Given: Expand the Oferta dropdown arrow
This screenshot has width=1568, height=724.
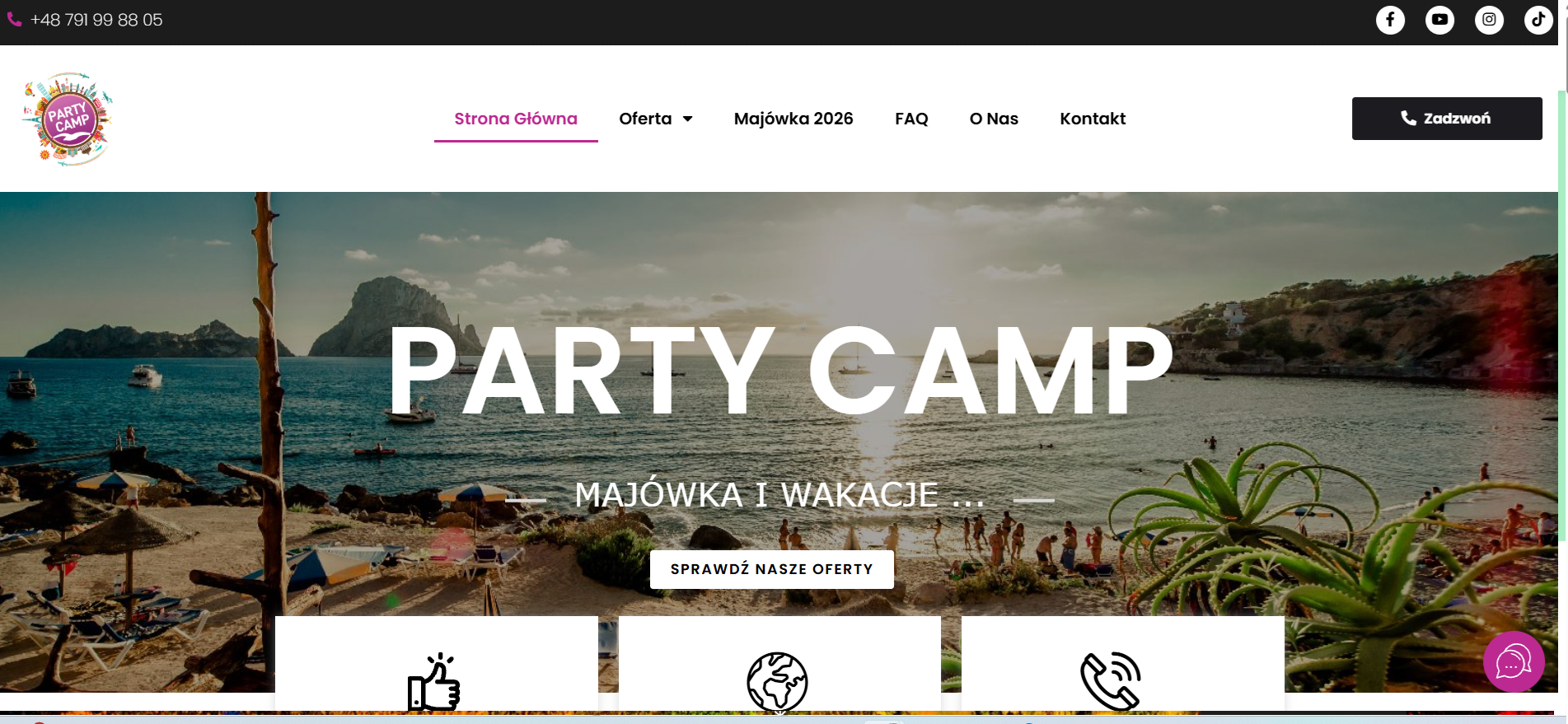Looking at the screenshot, I should click(x=688, y=119).
